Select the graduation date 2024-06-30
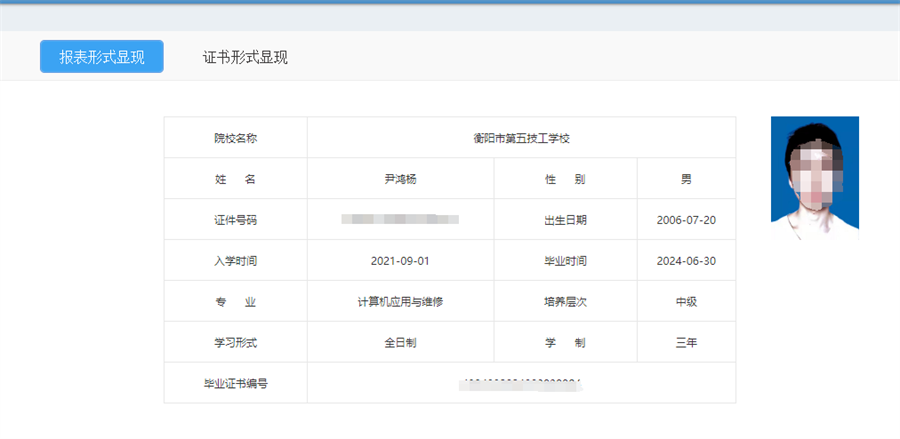This screenshot has width=900, height=439. pos(686,261)
